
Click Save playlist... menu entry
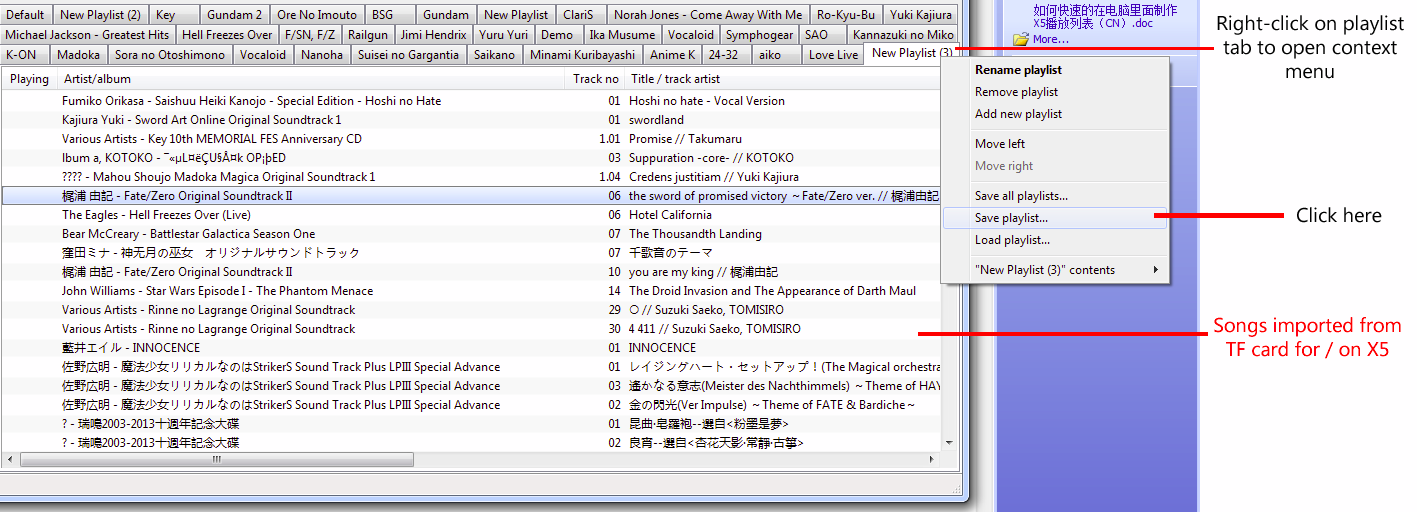pos(1055,218)
